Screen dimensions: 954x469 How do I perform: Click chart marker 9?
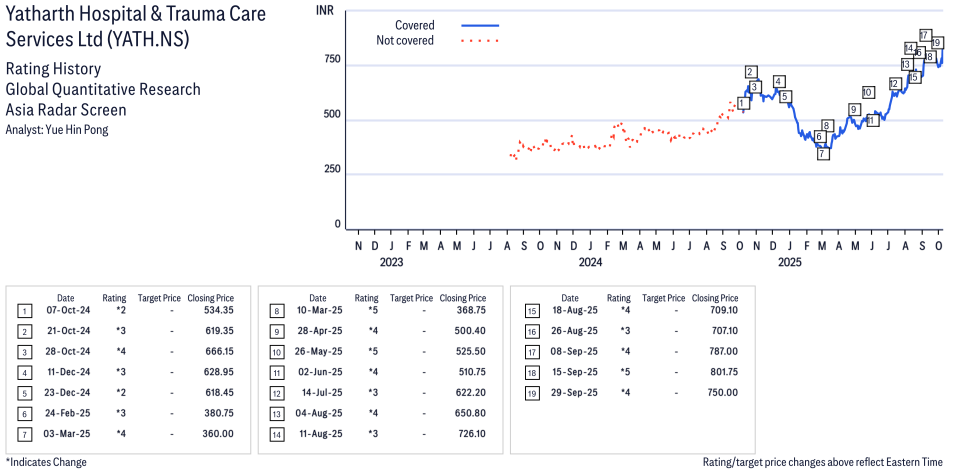pos(854,109)
